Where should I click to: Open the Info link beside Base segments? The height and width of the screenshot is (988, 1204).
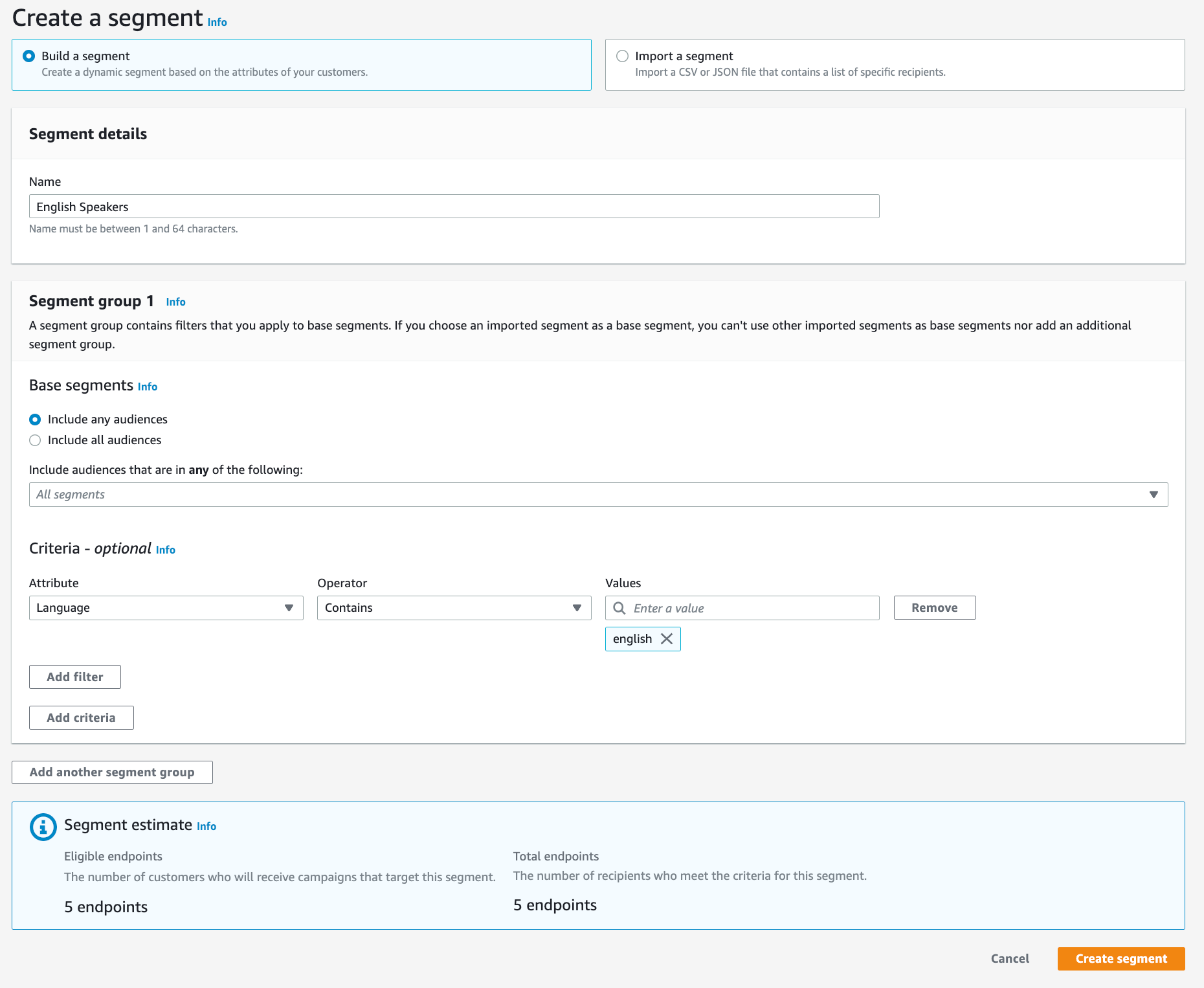coord(147,387)
